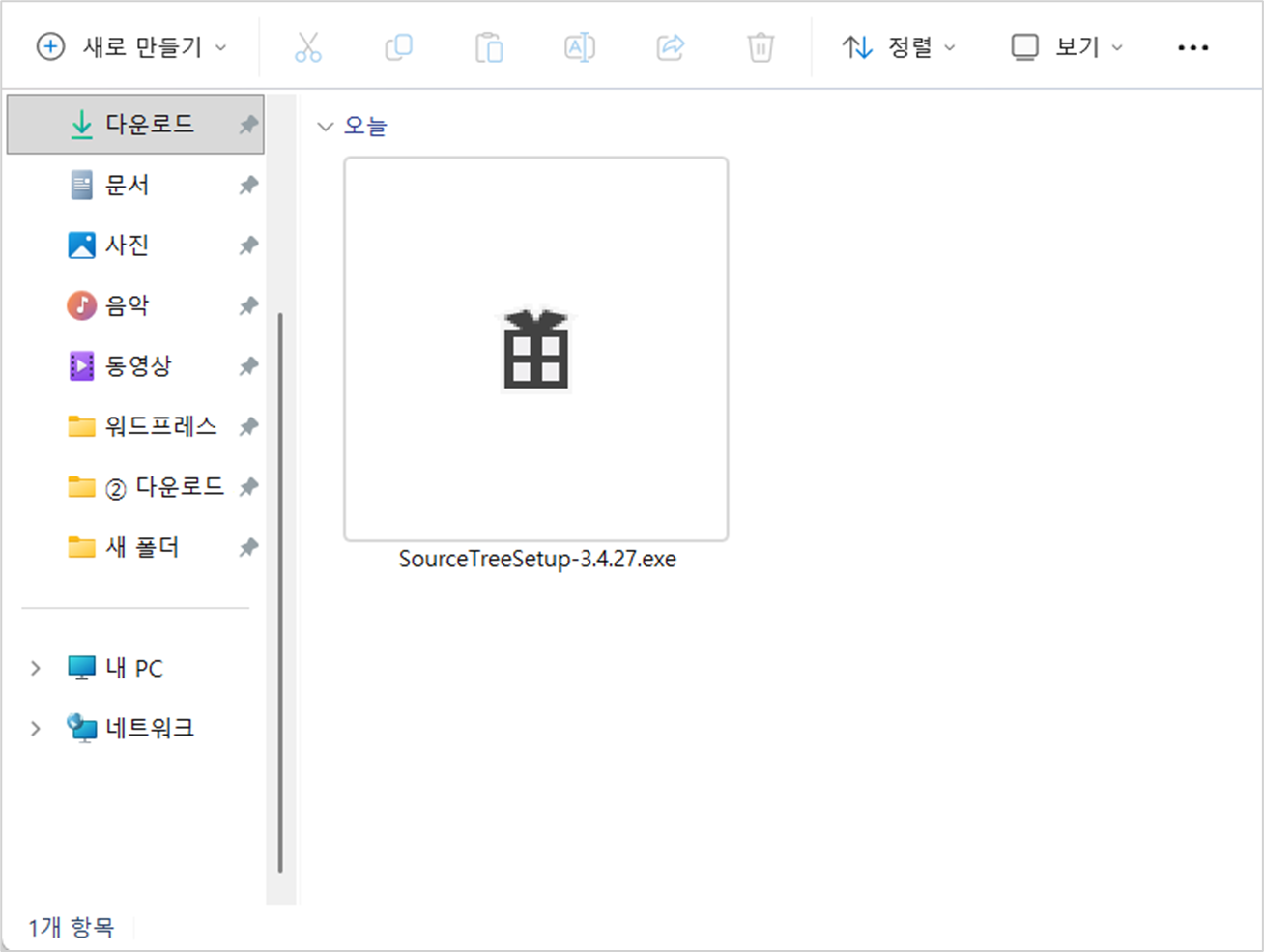Click the SourceTreeSetup-3.4.27.exe file name
Viewport: 1264px width, 952px height.
[537, 559]
